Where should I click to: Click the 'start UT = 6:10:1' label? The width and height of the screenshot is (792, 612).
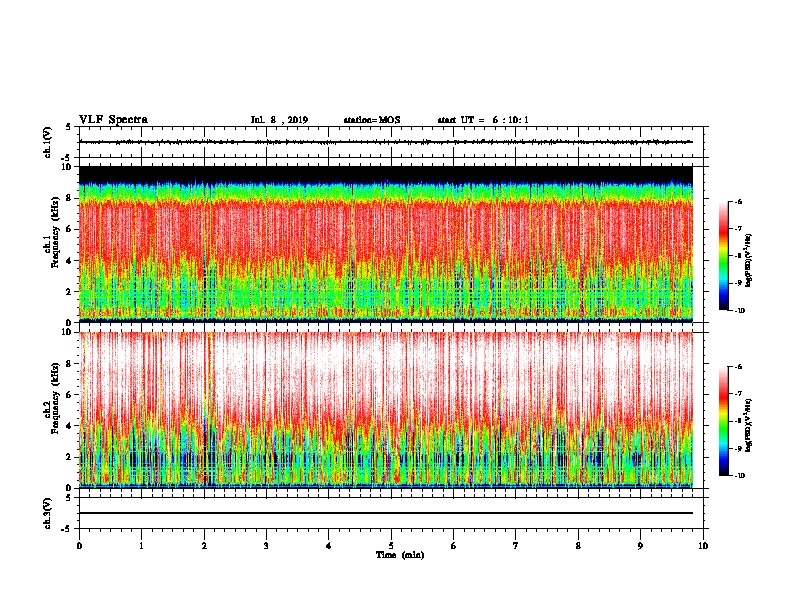(483, 120)
